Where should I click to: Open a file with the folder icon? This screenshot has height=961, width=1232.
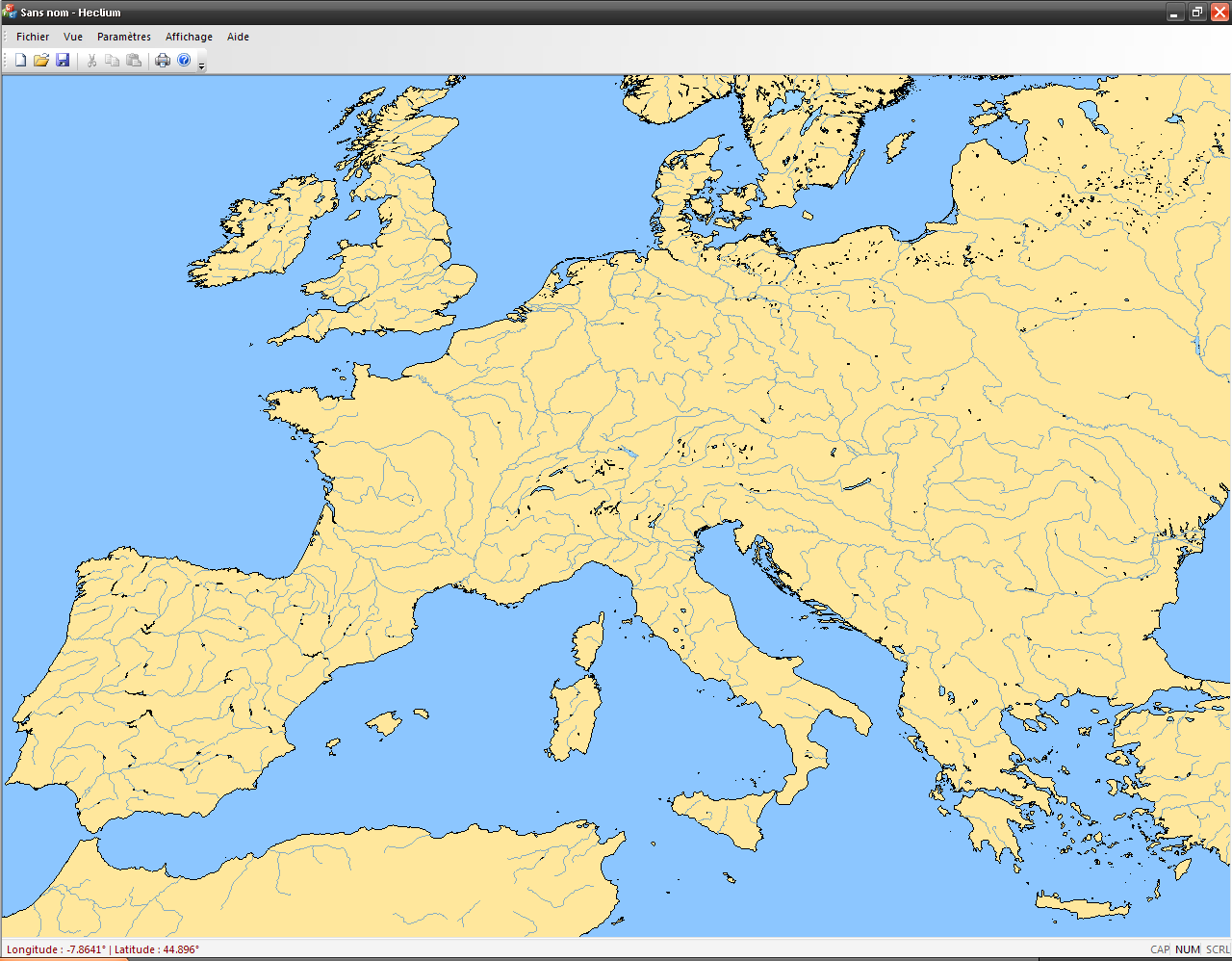[41, 61]
